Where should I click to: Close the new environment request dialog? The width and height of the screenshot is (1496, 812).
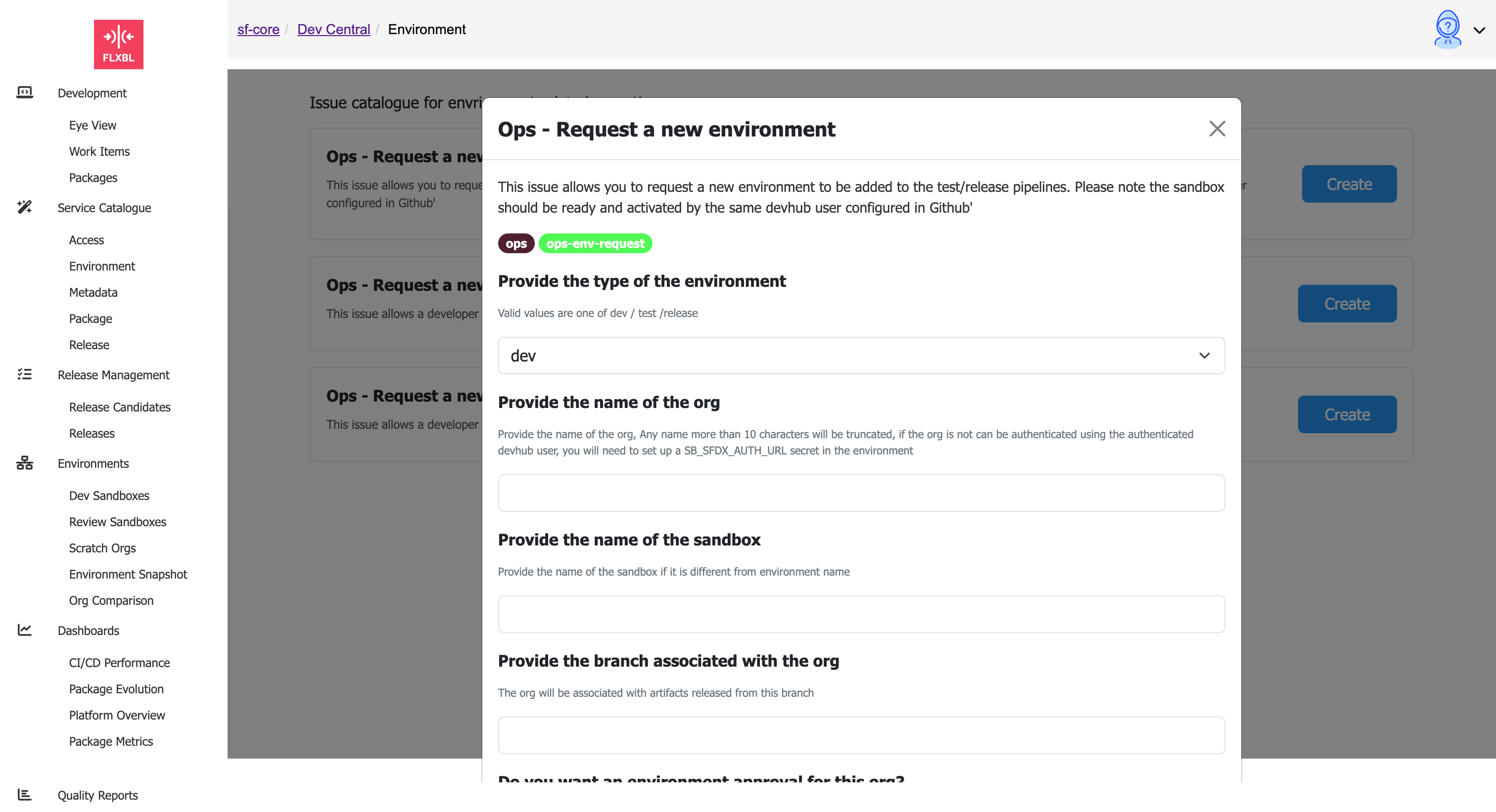tap(1216, 129)
